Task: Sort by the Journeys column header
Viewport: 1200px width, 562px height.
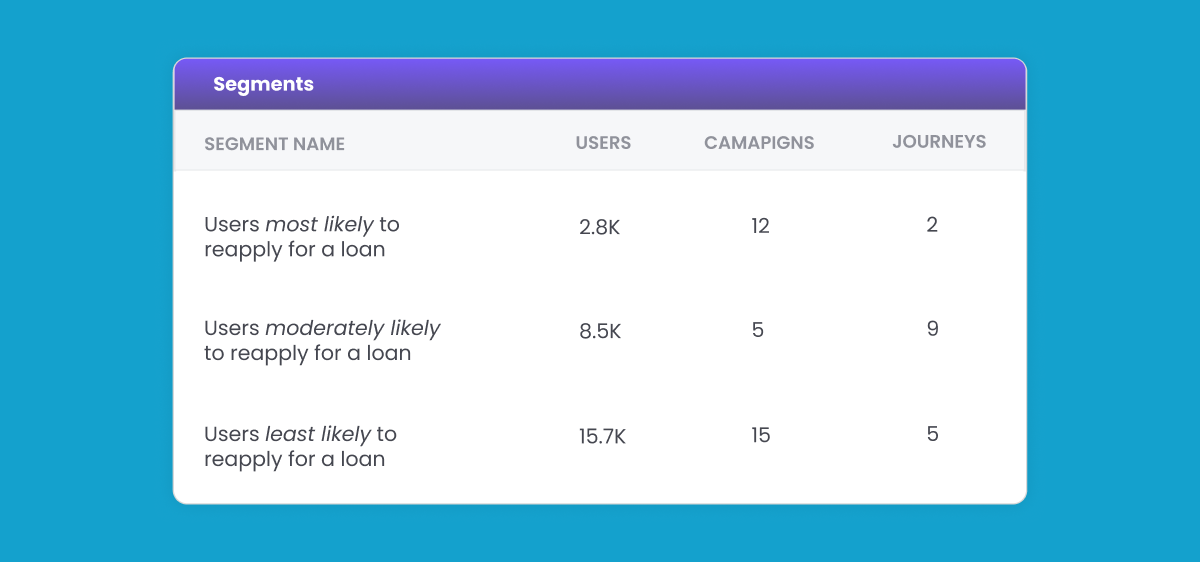Action: 939,141
